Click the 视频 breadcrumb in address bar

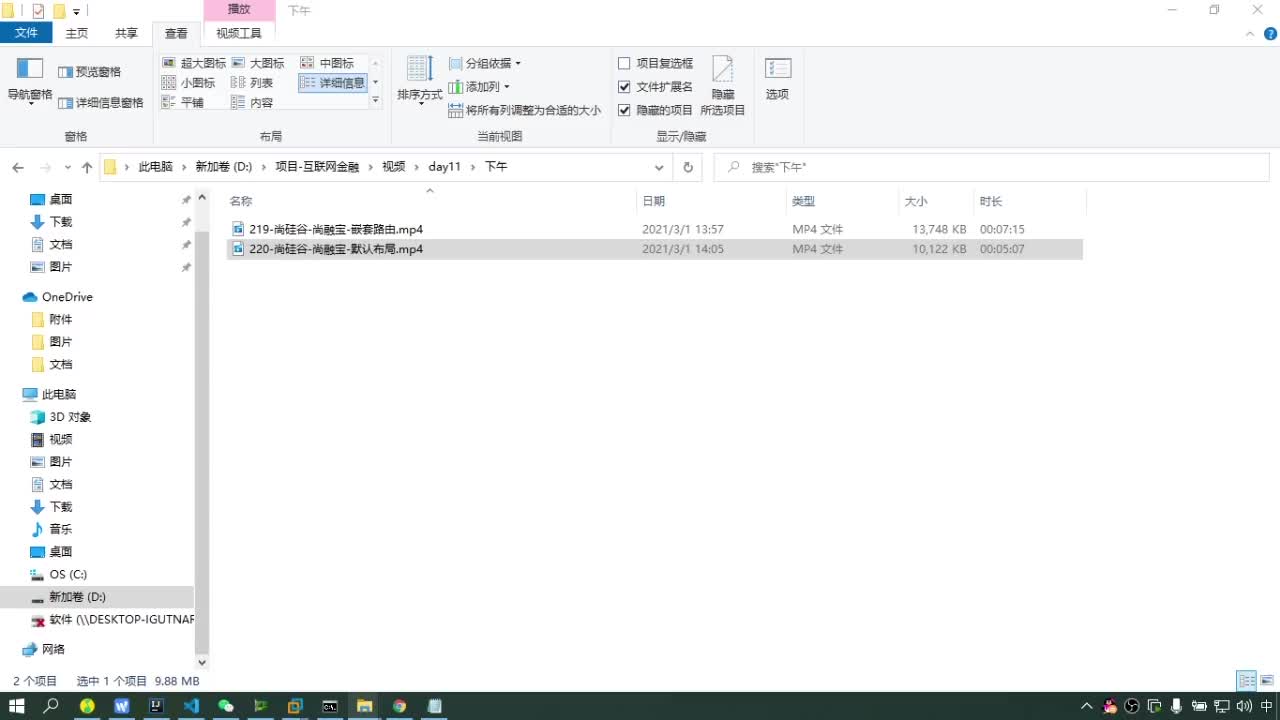pos(393,167)
